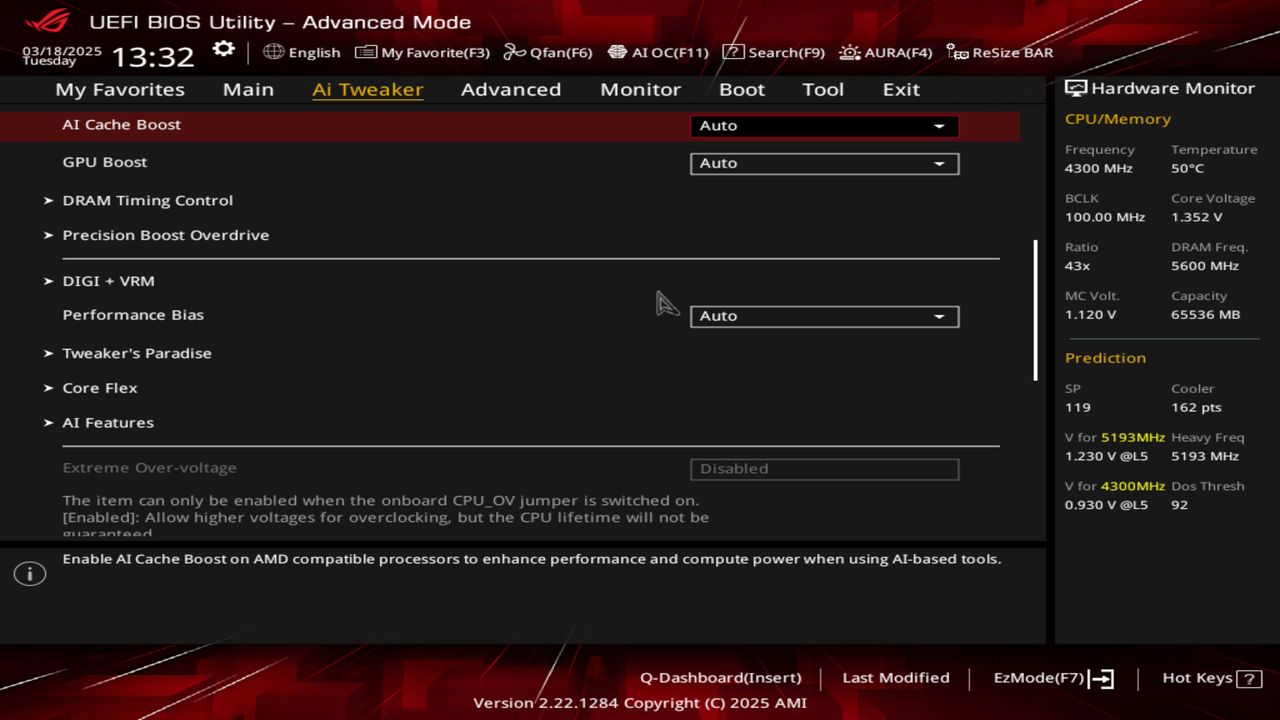Click the info icon in help bar
Viewport: 1280px width, 720px height.
(x=30, y=574)
